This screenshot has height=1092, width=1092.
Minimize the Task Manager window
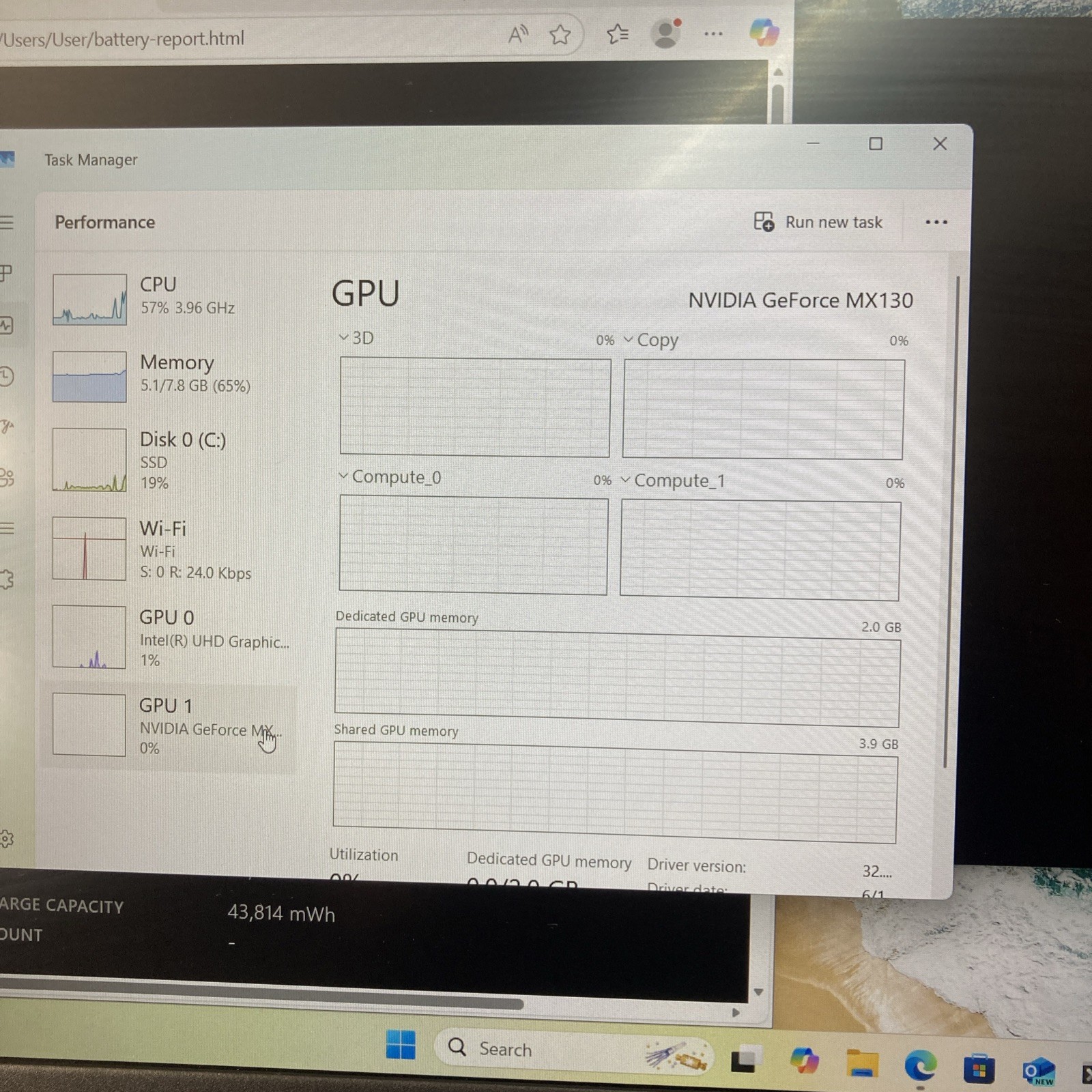813,143
